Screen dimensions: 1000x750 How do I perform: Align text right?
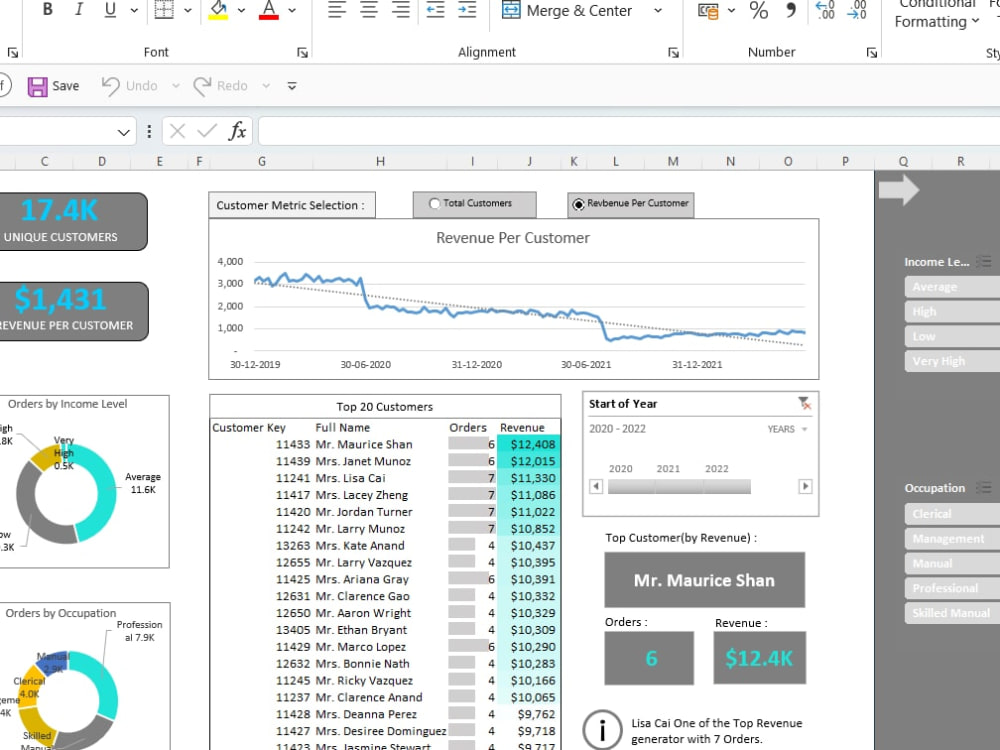pos(401,10)
